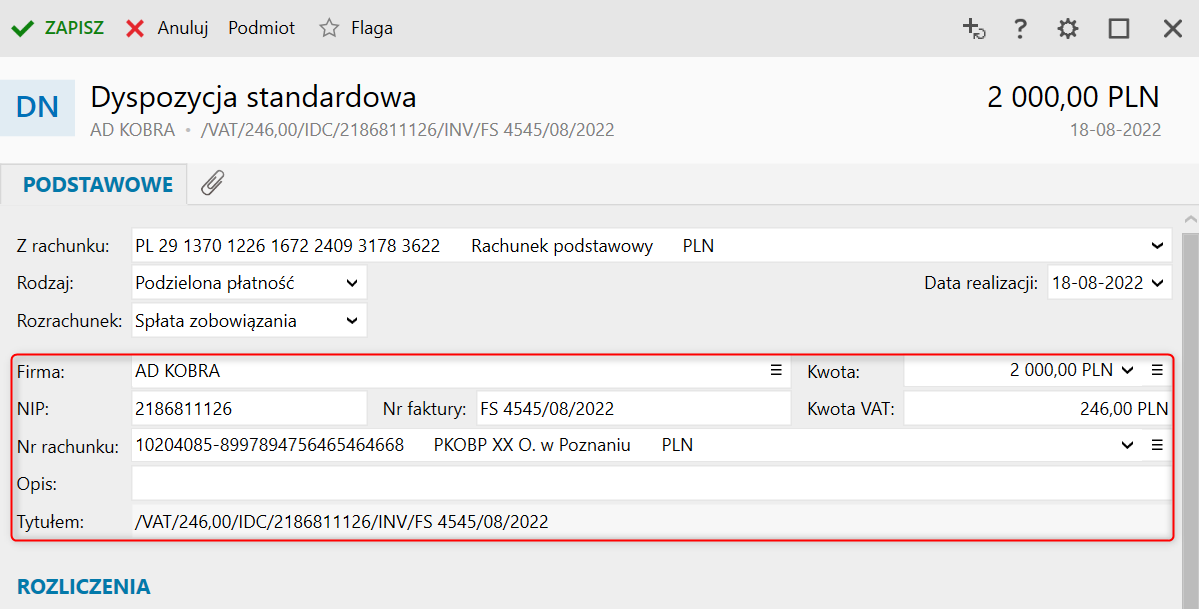
Task: Click the header subtitle AD KOBRA text
Action: tap(132, 130)
